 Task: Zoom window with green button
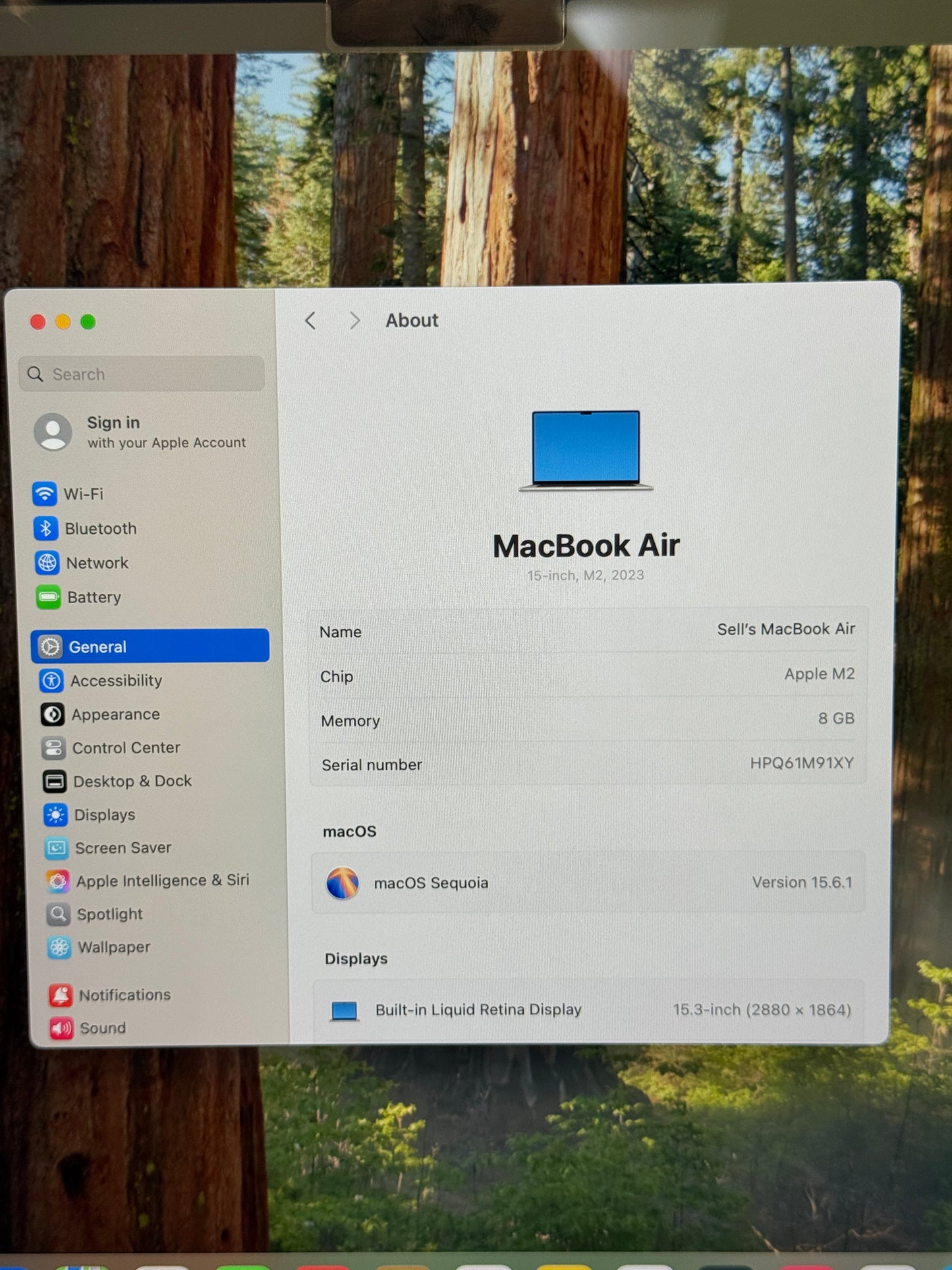pos(88,322)
